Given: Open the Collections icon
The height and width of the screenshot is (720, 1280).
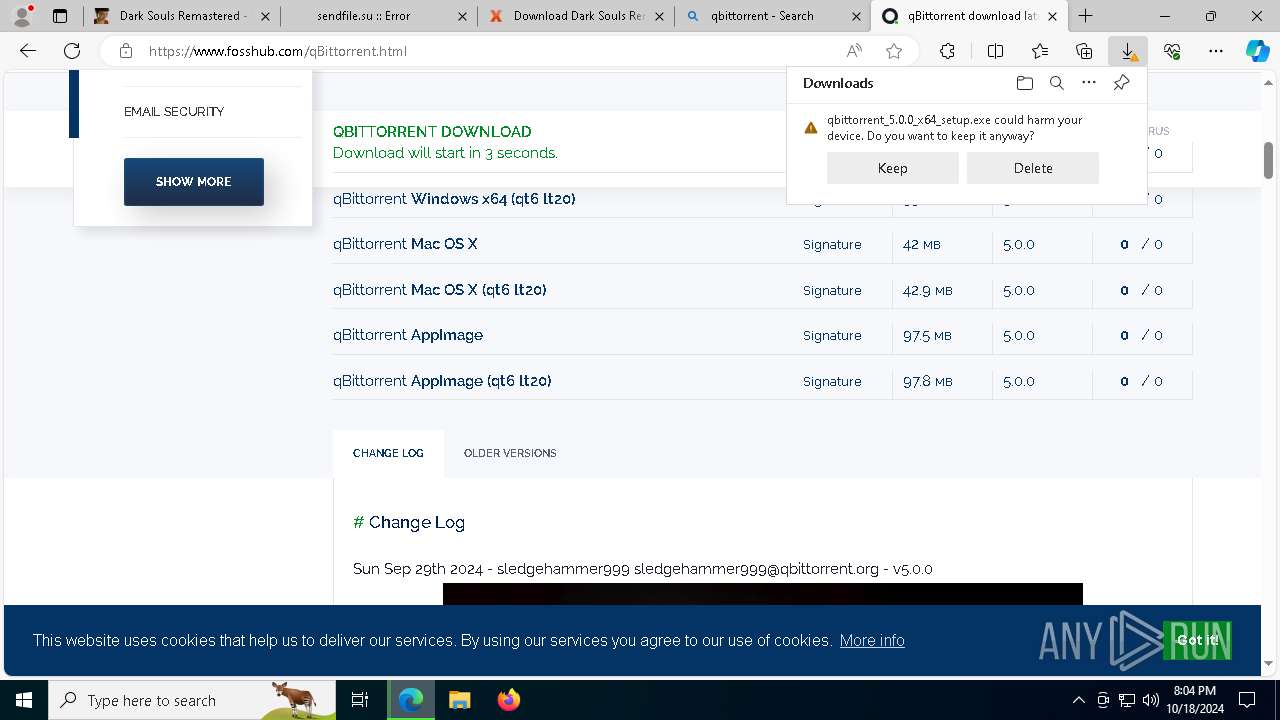Looking at the screenshot, I should click(x=1084, y=51).
